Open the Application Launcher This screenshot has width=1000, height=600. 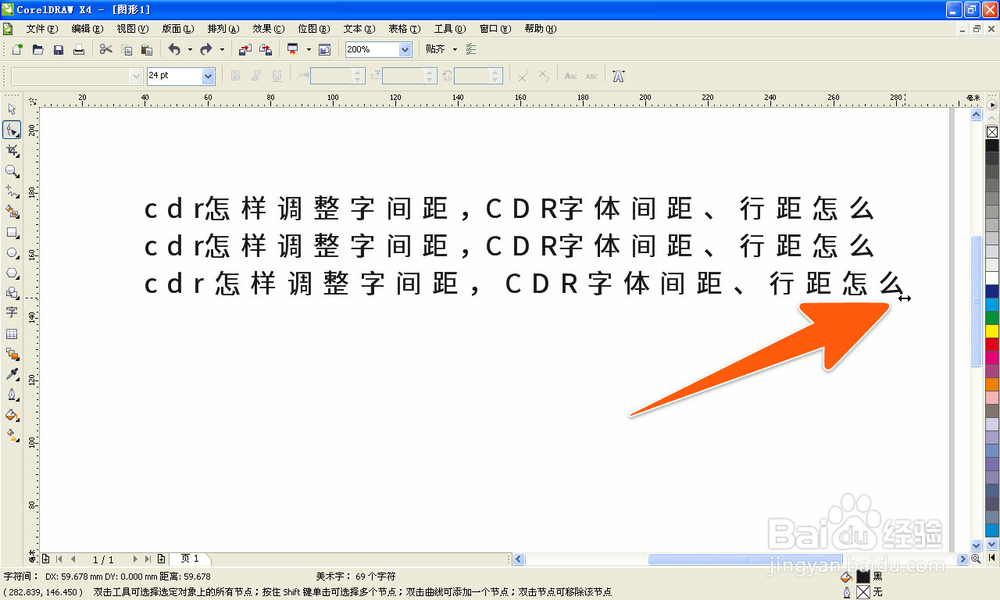click(x=293, y=49)
